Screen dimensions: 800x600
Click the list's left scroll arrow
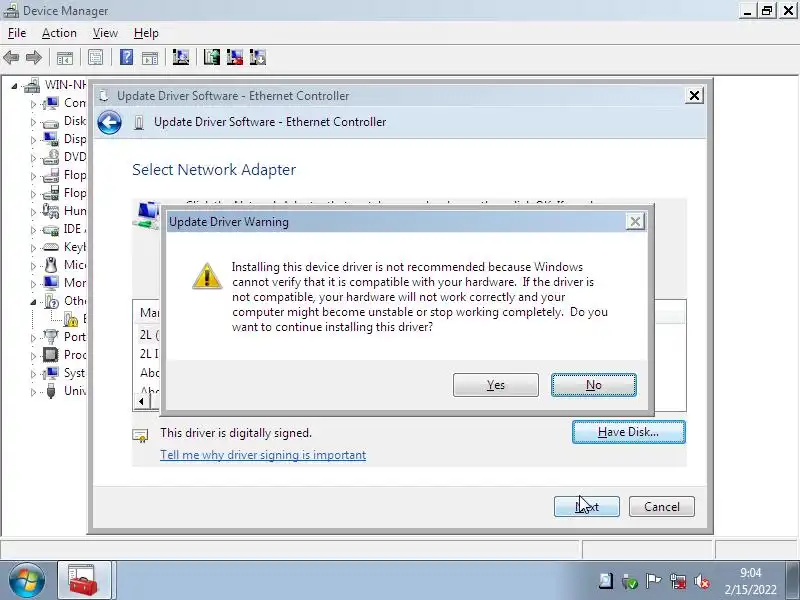point(141,402)
